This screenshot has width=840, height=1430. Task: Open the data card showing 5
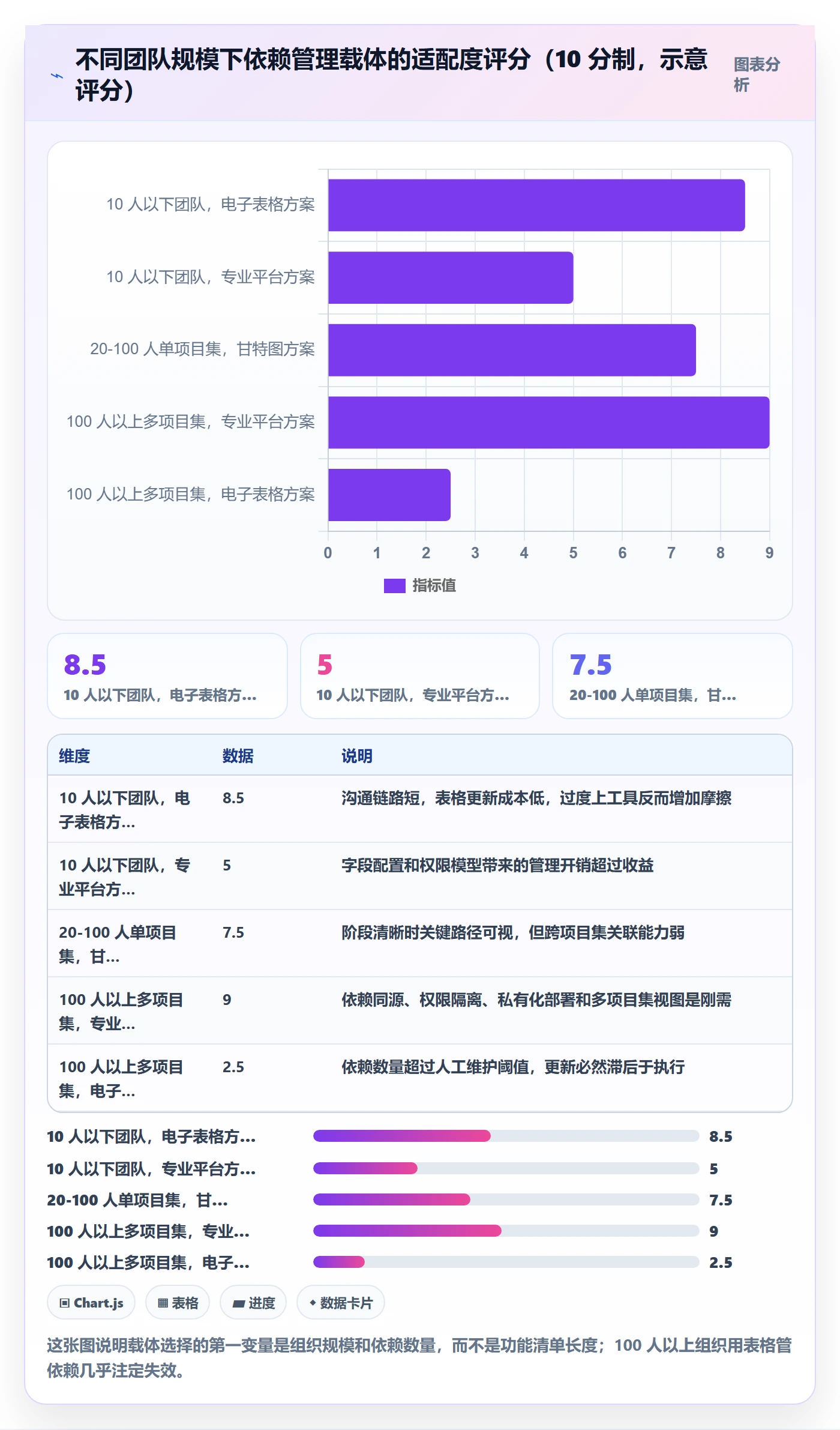coord(420,676)
